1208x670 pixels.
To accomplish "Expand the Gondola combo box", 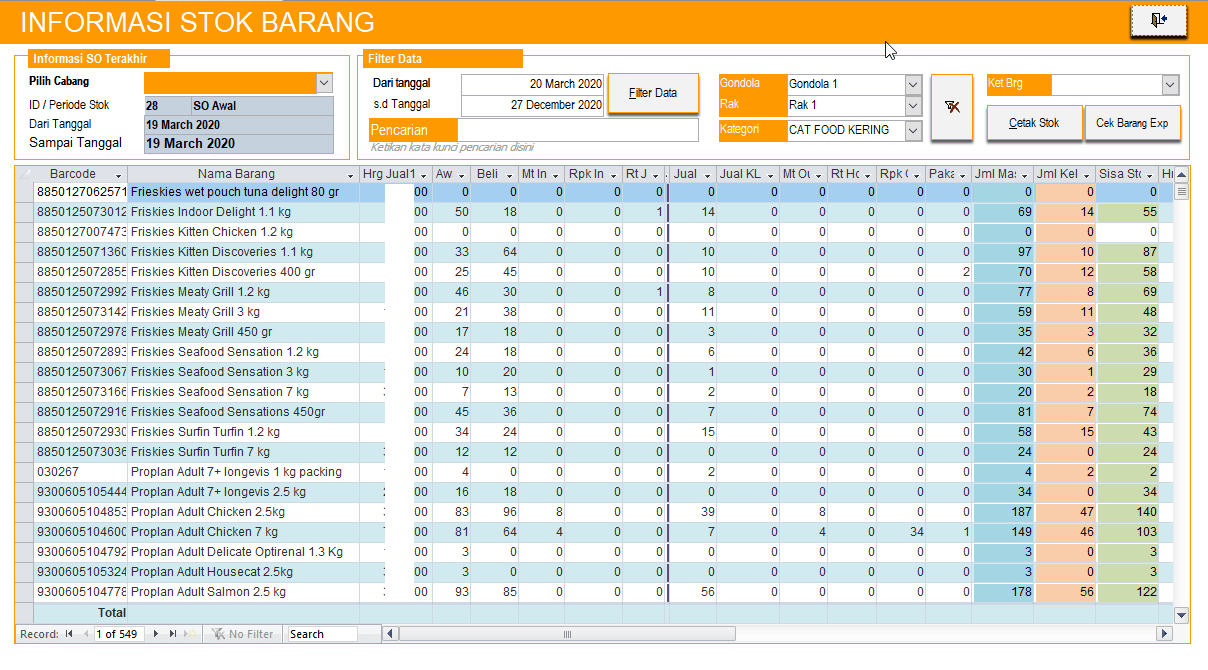I will (912, 84).
